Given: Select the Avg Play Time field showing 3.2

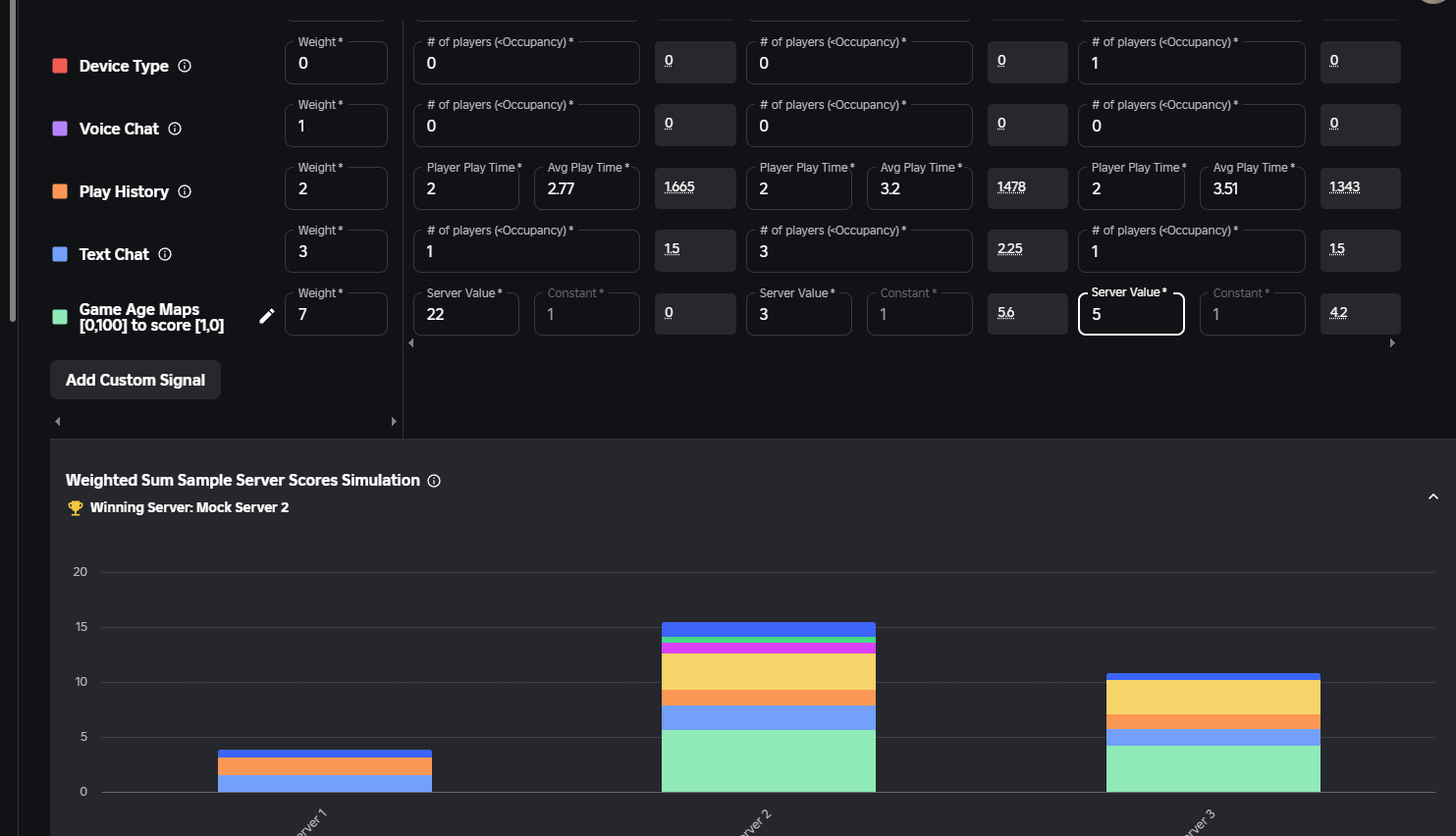Looking at the screenshot, I should pos(920,188).
